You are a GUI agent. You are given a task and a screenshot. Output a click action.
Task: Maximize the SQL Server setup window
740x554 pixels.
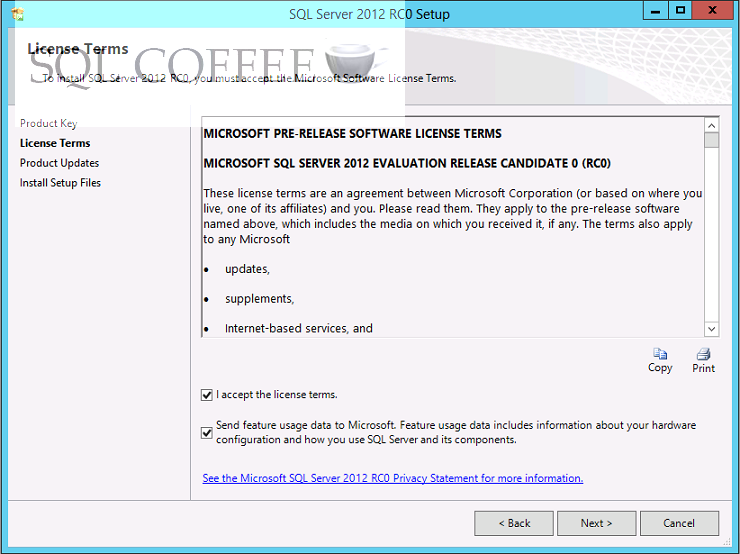(x=680, y=10)
